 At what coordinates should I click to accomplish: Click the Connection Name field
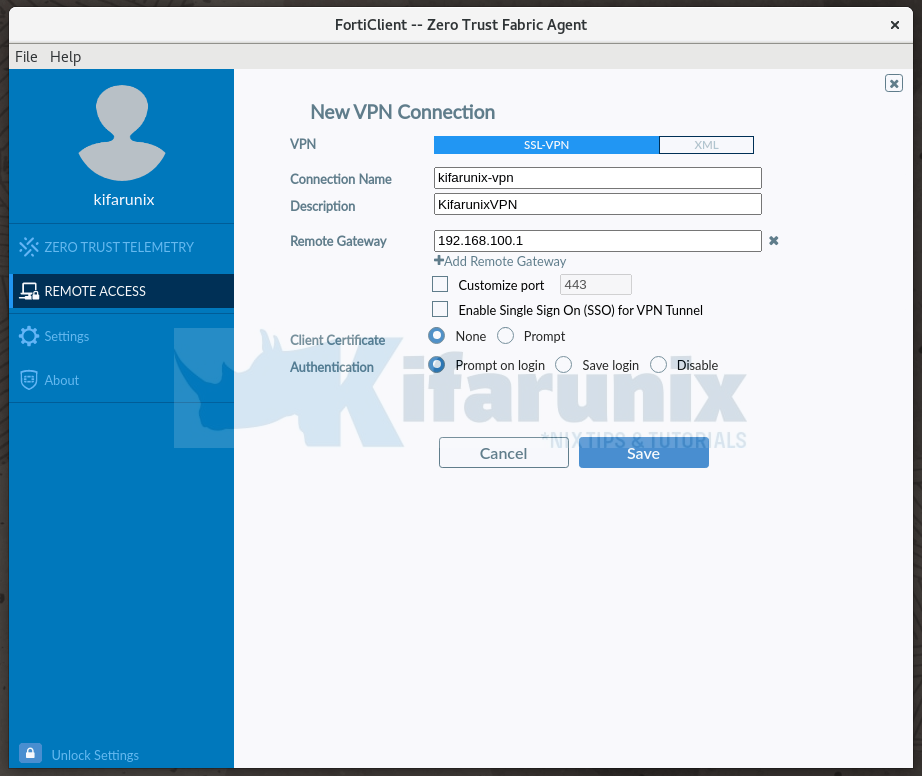[597, 178]
